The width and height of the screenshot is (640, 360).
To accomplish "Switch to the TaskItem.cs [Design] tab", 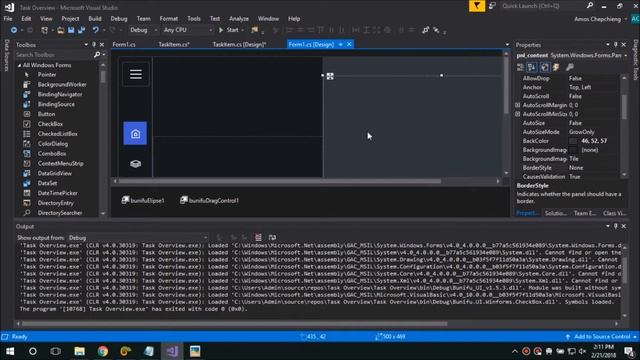I will tap(239, 44).
